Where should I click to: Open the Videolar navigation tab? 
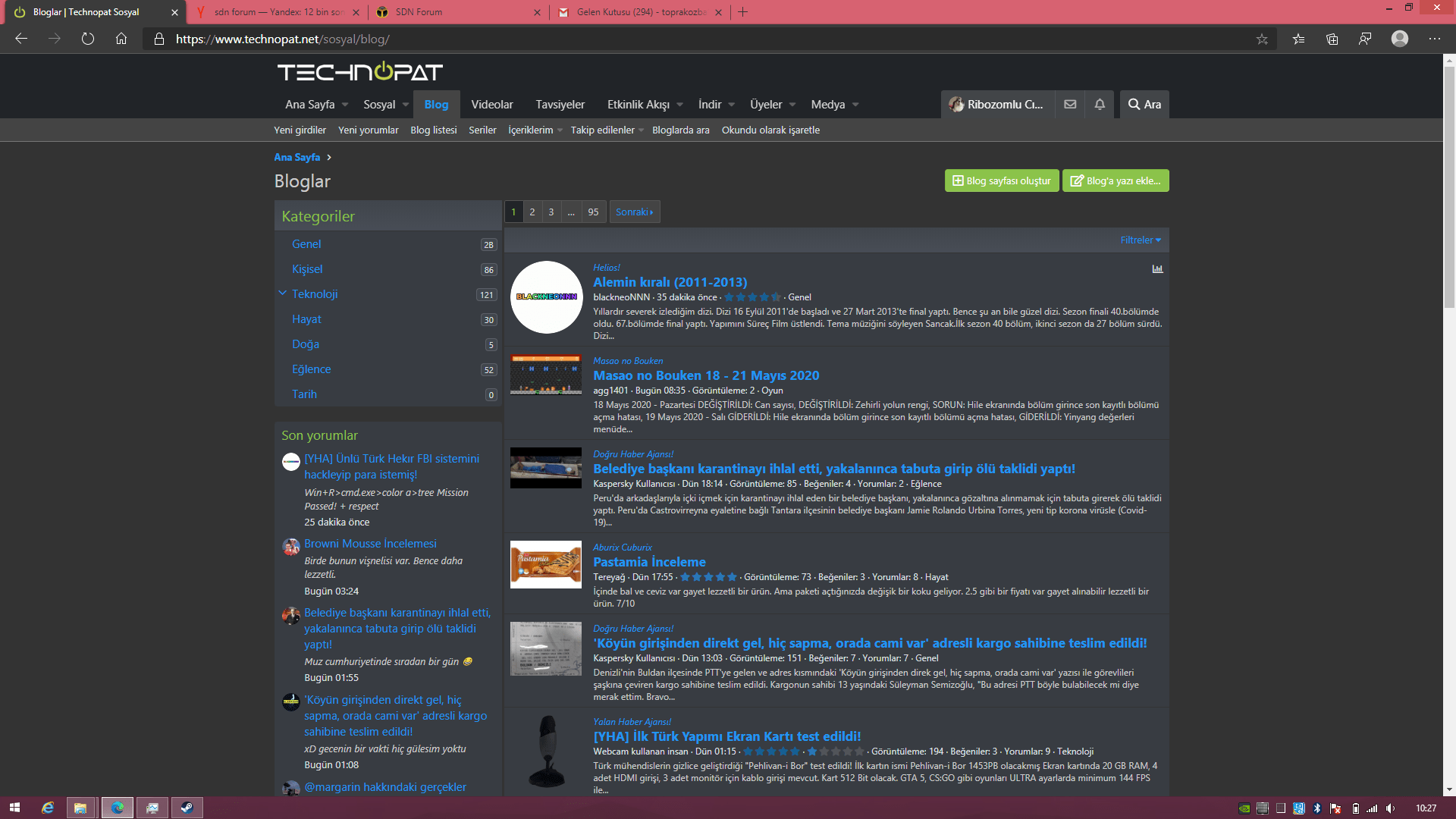[491, 105]
